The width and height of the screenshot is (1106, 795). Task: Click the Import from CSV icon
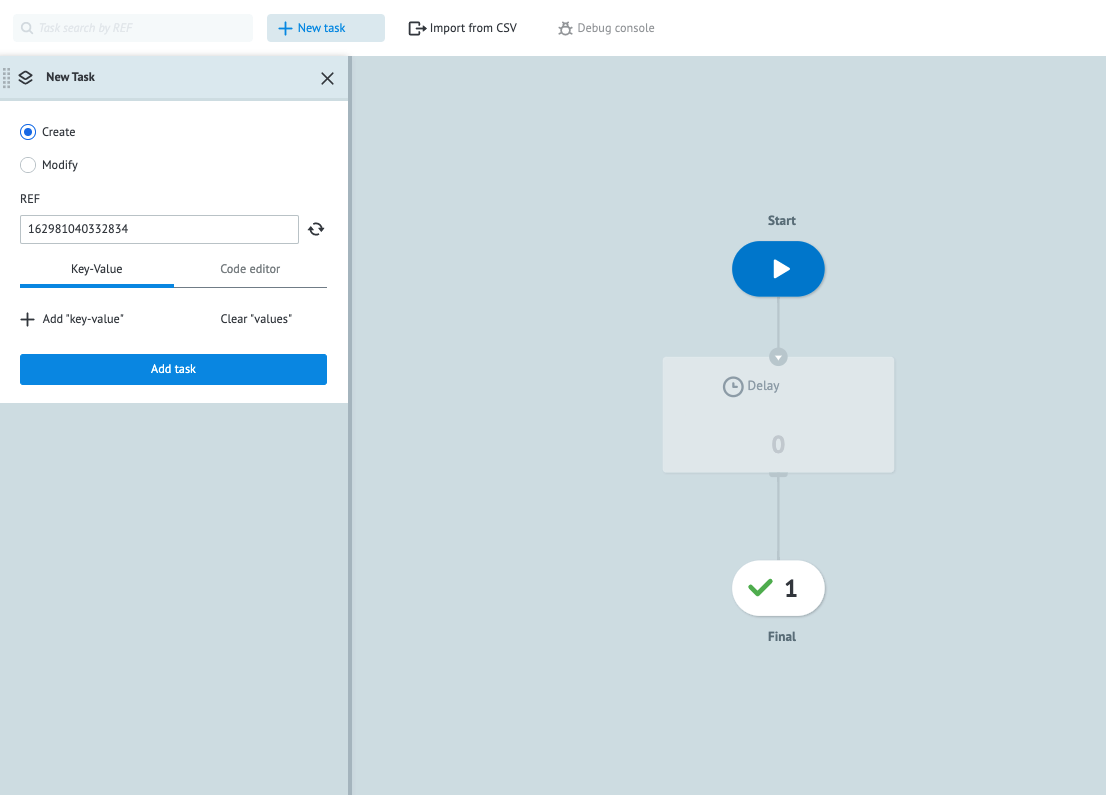click(x=416, y=28)
